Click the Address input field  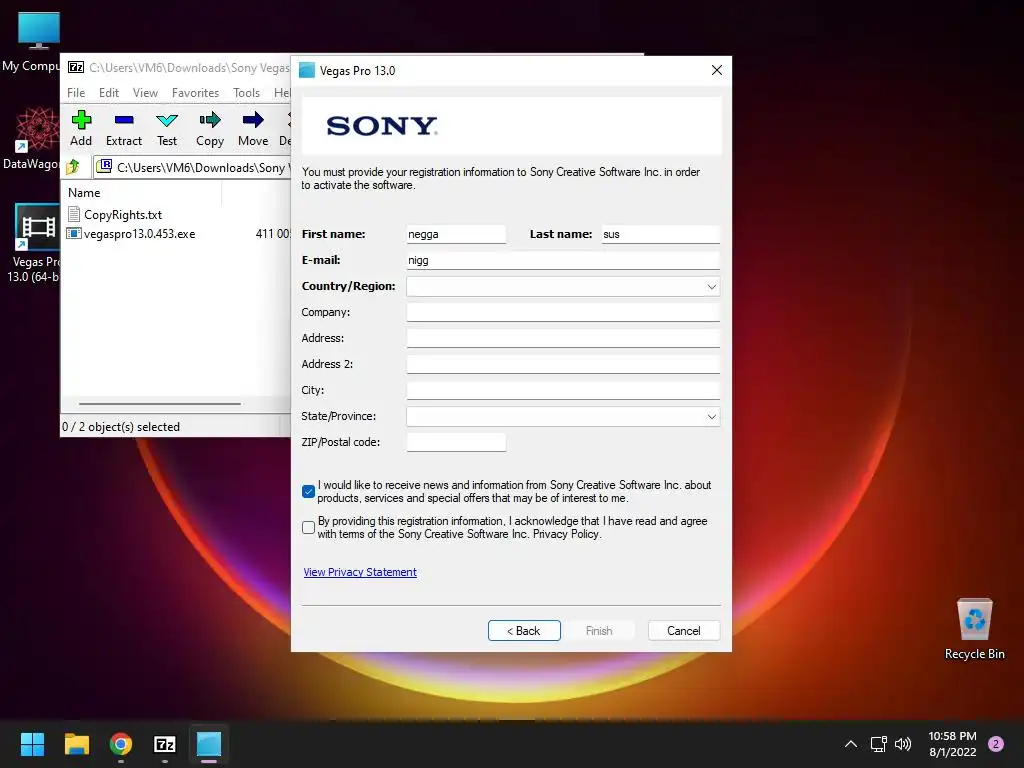pyautogui.click(x=563, y=338)
